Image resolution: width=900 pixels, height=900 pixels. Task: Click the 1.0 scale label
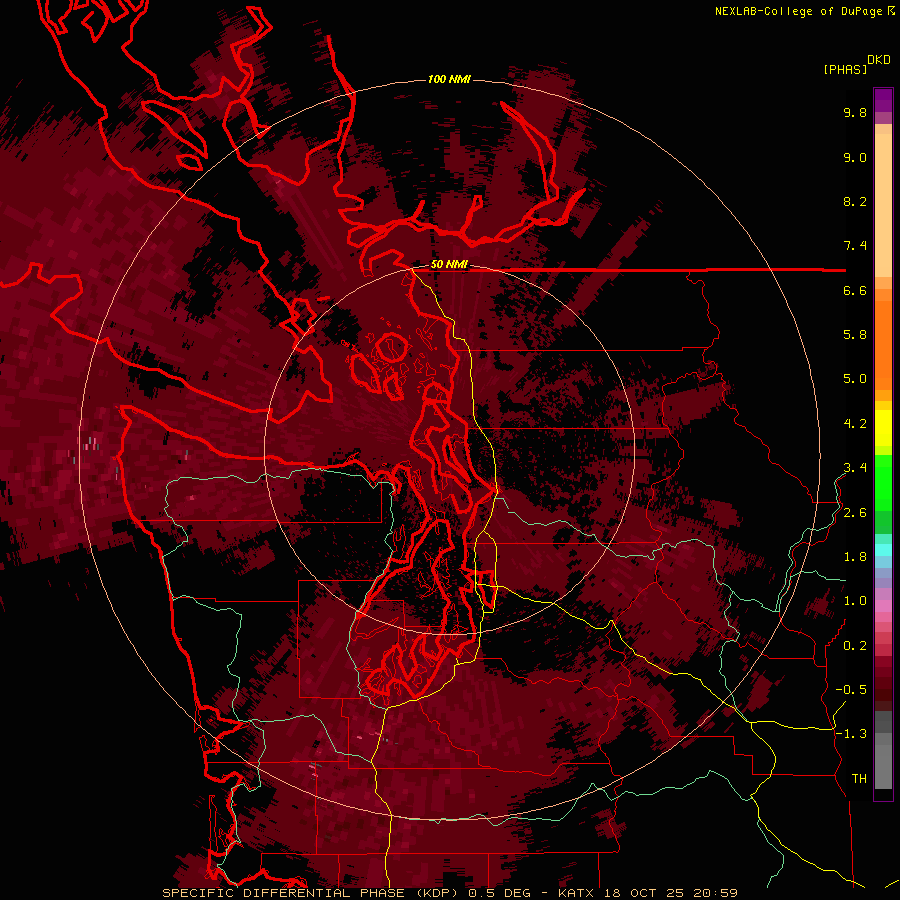click(x=855, y=601)
